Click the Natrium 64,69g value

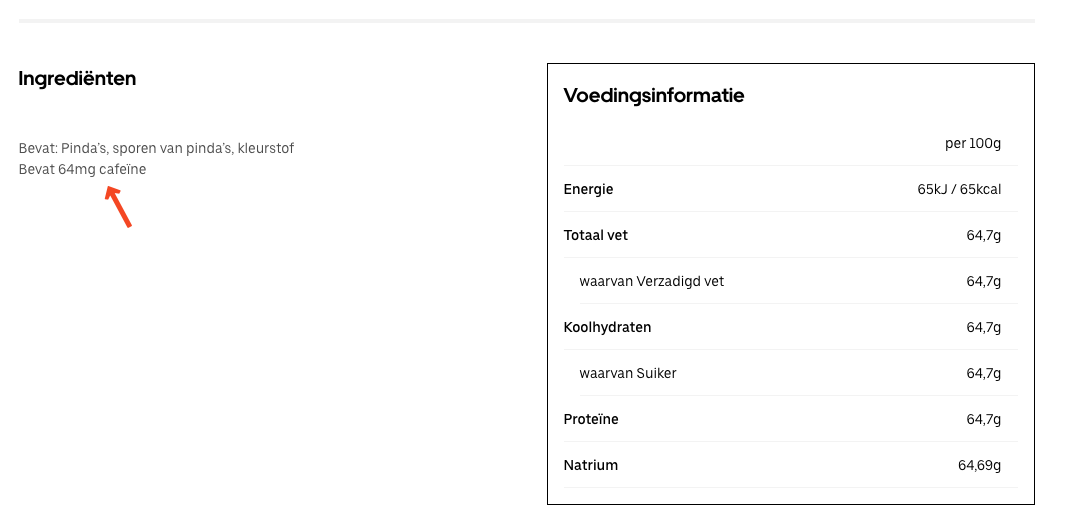pyautogui.click(x=979, y=465)
